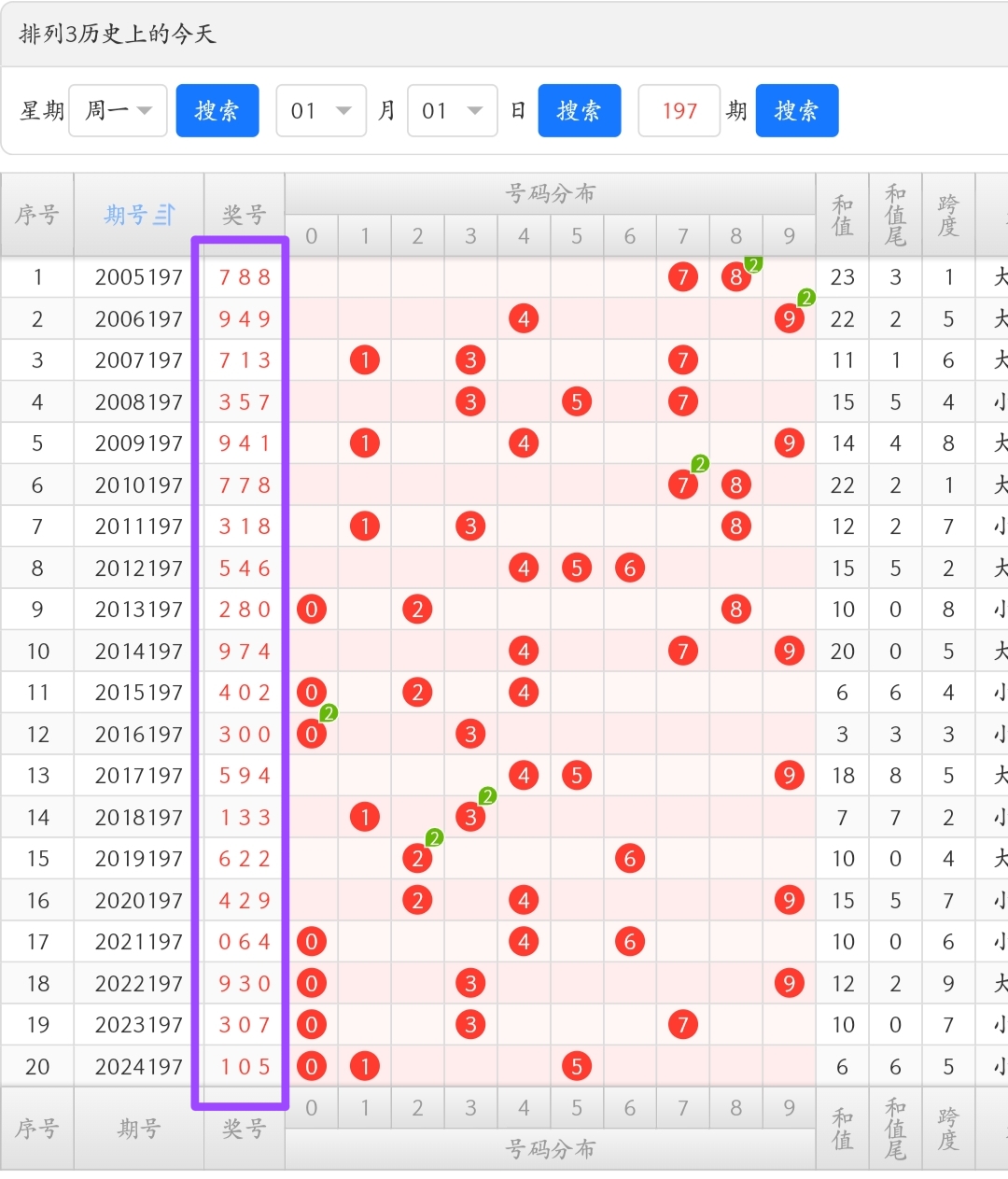Viewport: 1008px width, 1179px height.
Task: Select issue number 2024197
Action: (139, 1067)
